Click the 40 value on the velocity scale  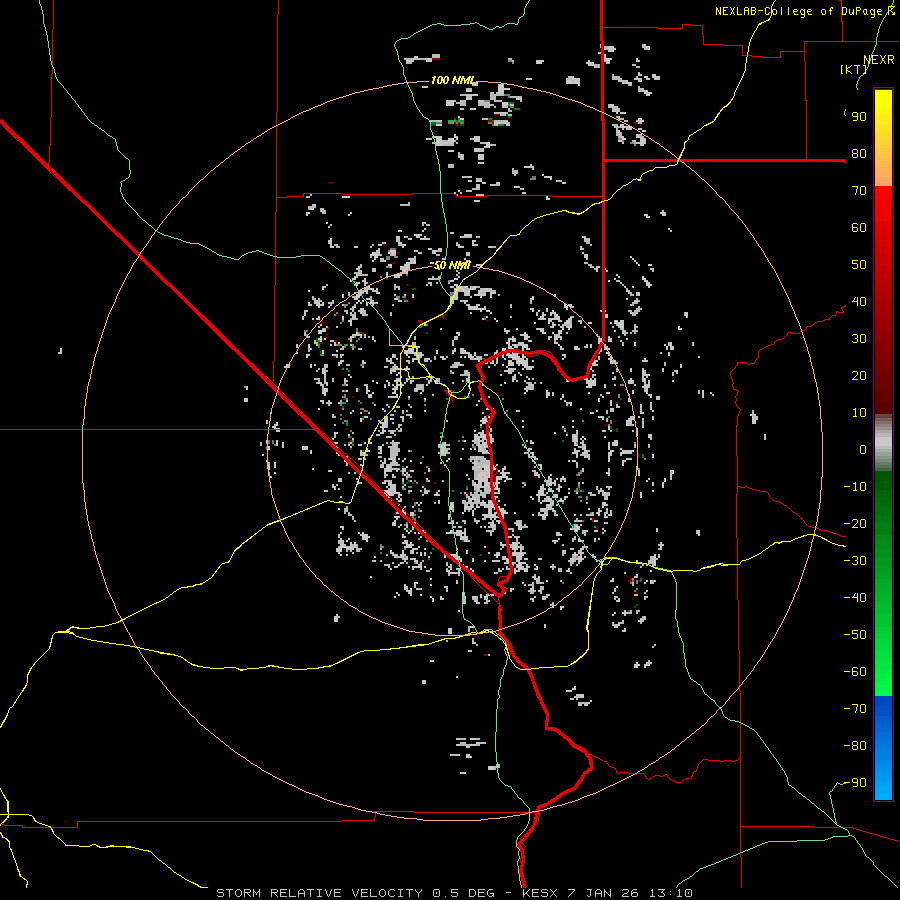click(859, 302)
